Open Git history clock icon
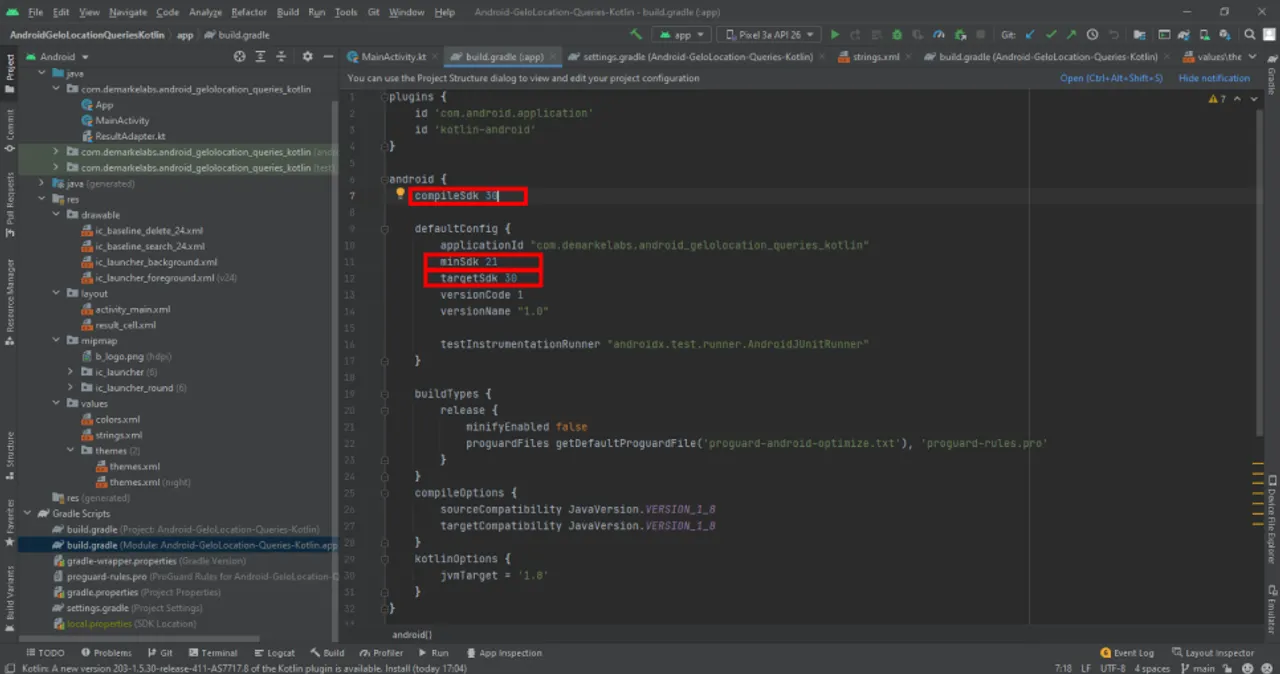Screen dimensions: 1280x674 pos(1092,35)
